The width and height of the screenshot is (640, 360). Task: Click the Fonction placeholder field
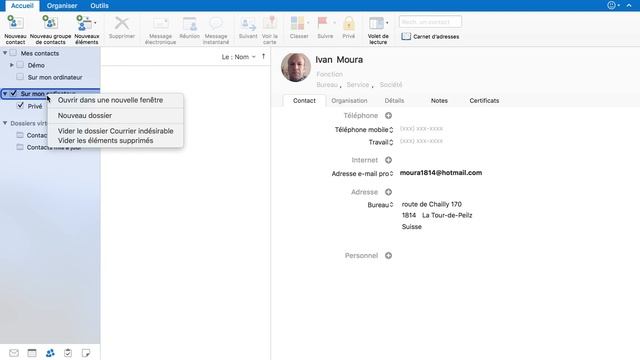(329, 74)
